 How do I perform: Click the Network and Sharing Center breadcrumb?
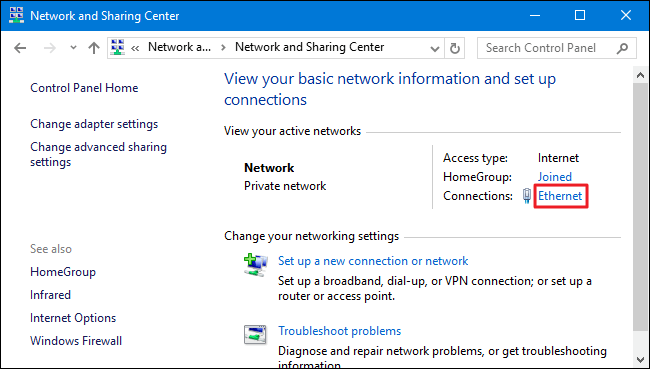[310, 47]
